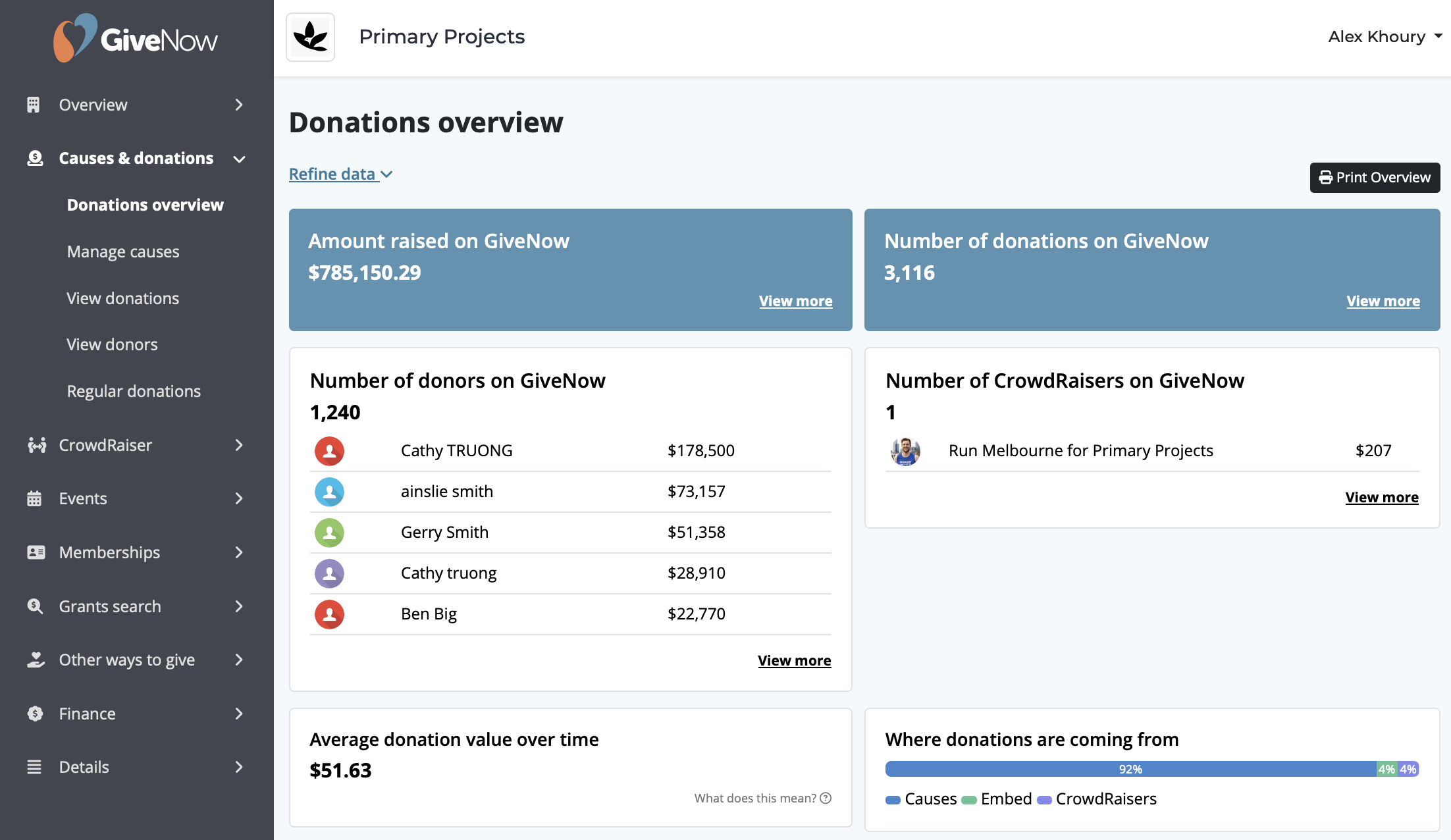
Task: Click the 'What does this mean?' help icon
Action: click(826, 798)
